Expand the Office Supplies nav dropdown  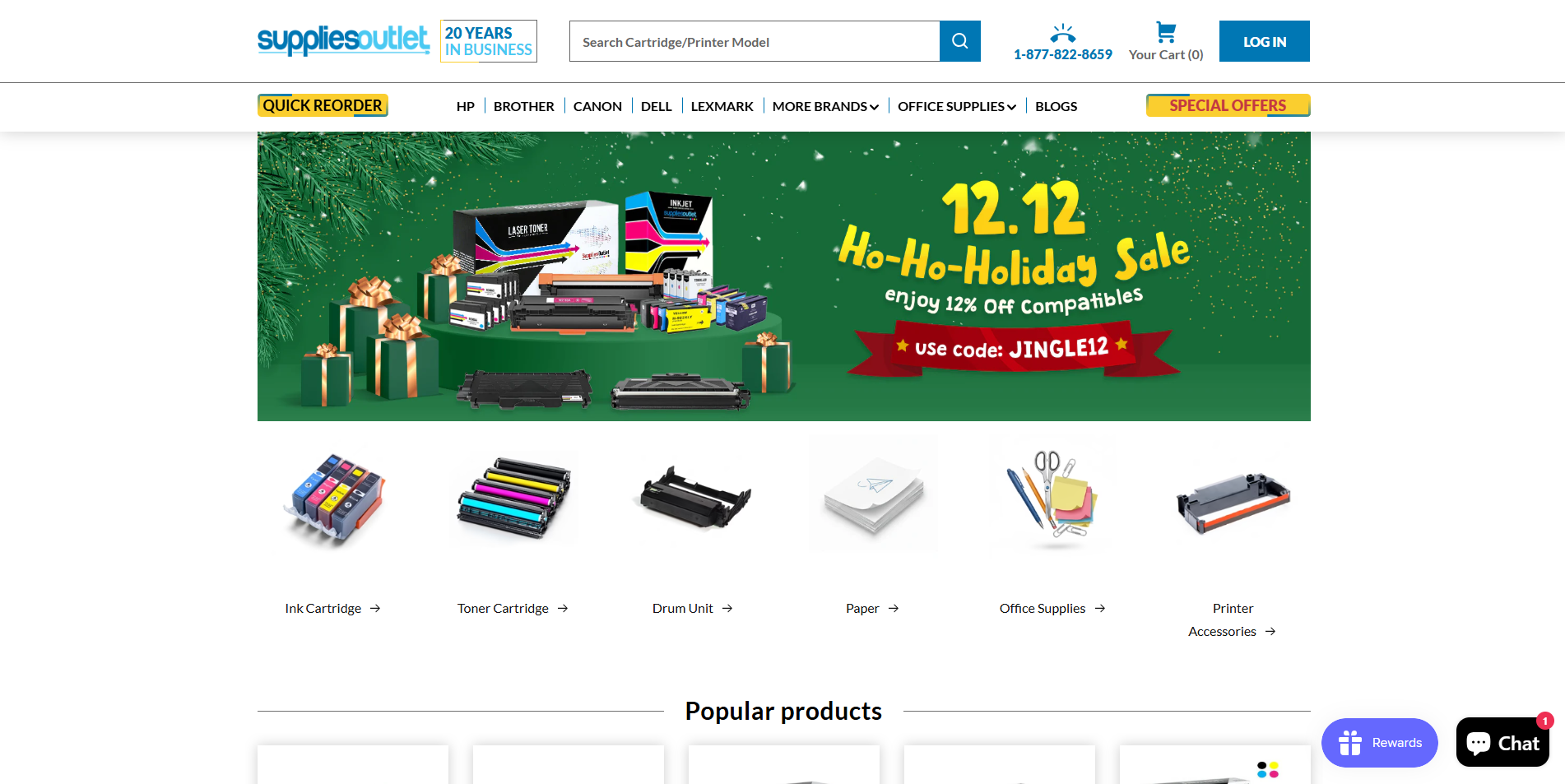pos(957,106)
